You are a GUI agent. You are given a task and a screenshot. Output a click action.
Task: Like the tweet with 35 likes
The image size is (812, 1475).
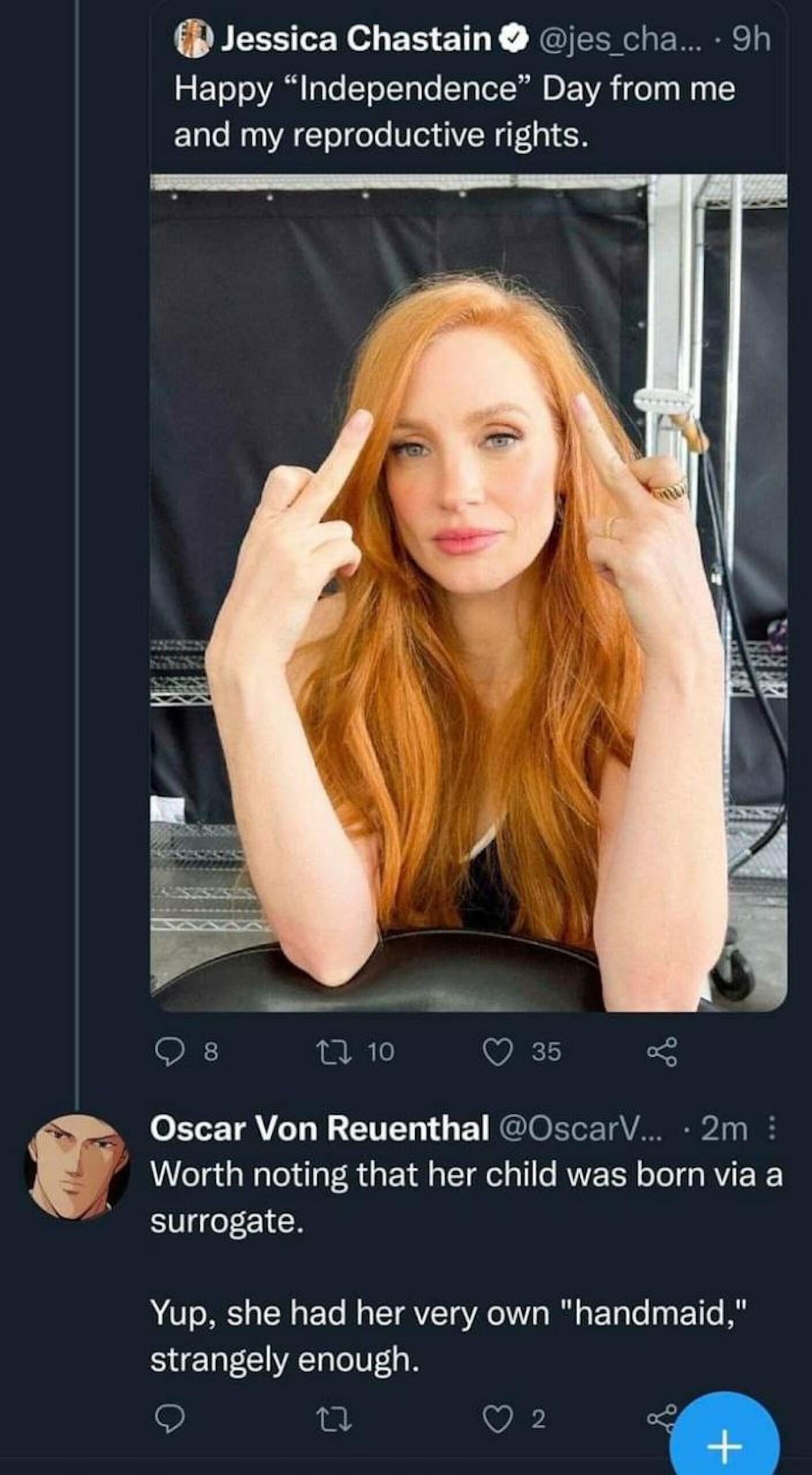click(x=498, y=1052)
